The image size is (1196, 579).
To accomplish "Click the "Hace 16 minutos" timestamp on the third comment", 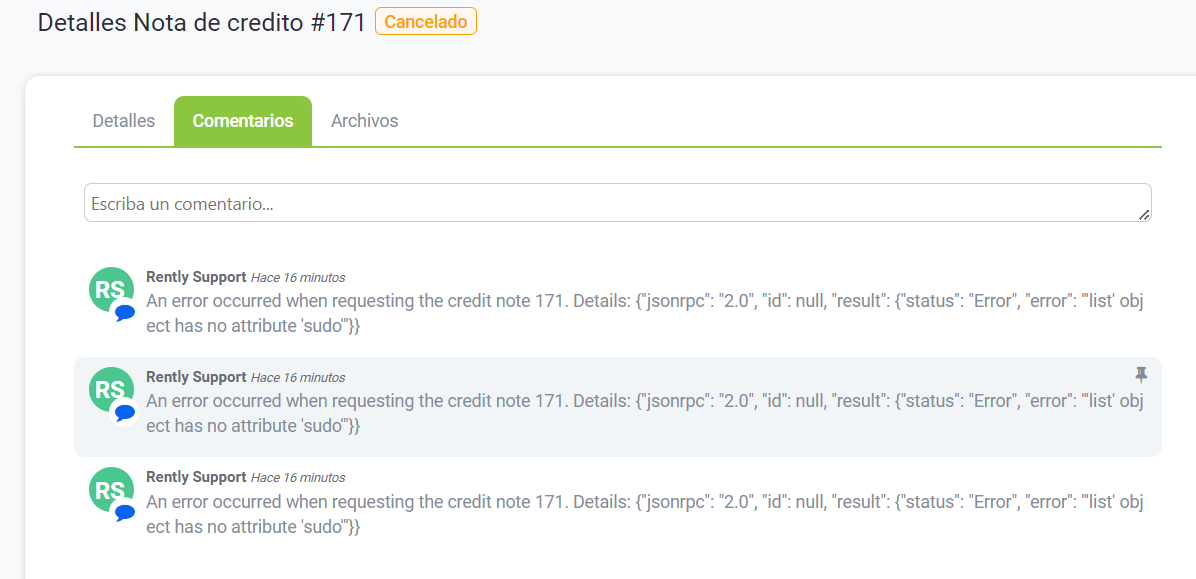I will [x=298, y=478].
